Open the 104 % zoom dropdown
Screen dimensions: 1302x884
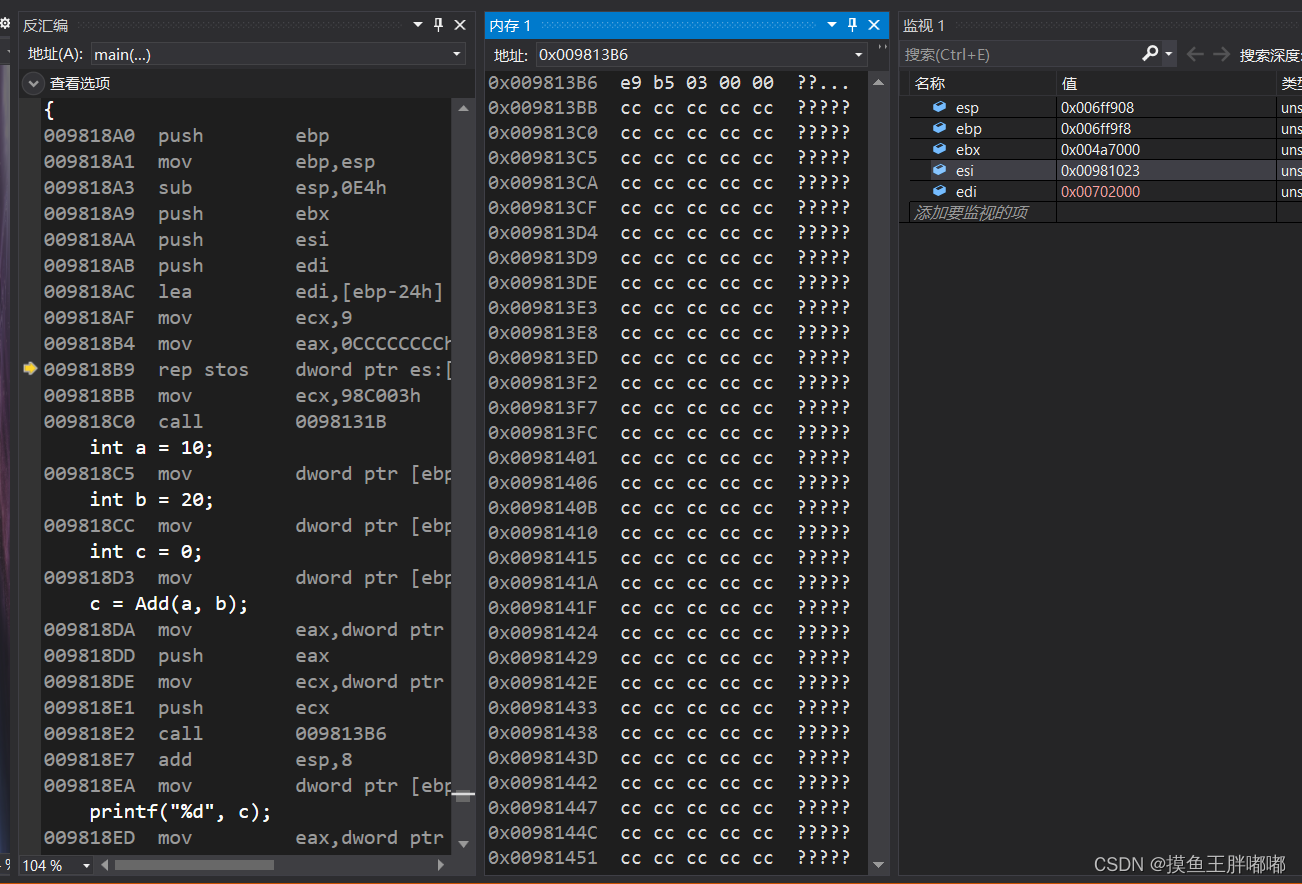86,865
